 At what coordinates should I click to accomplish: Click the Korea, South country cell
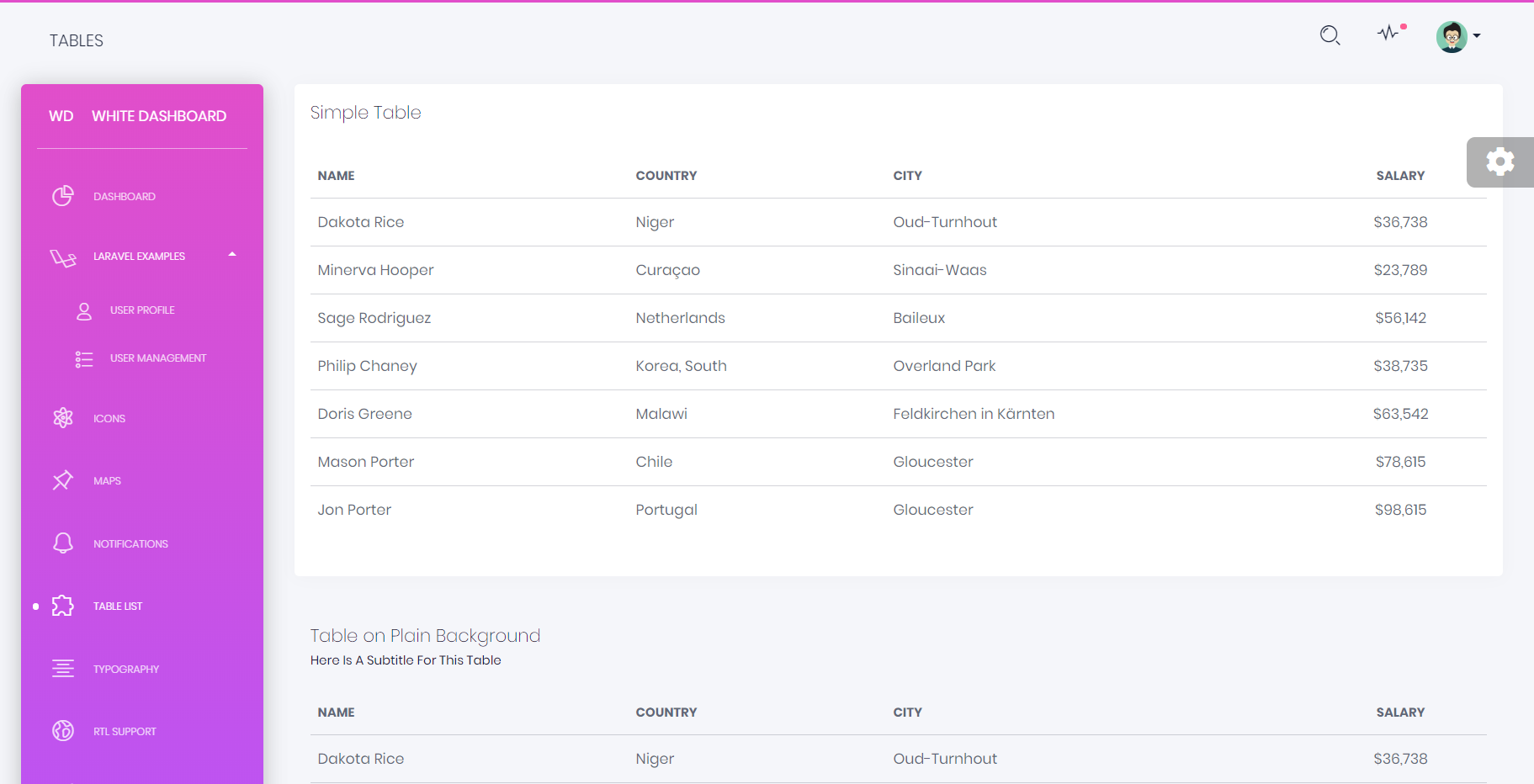[682, 366]
